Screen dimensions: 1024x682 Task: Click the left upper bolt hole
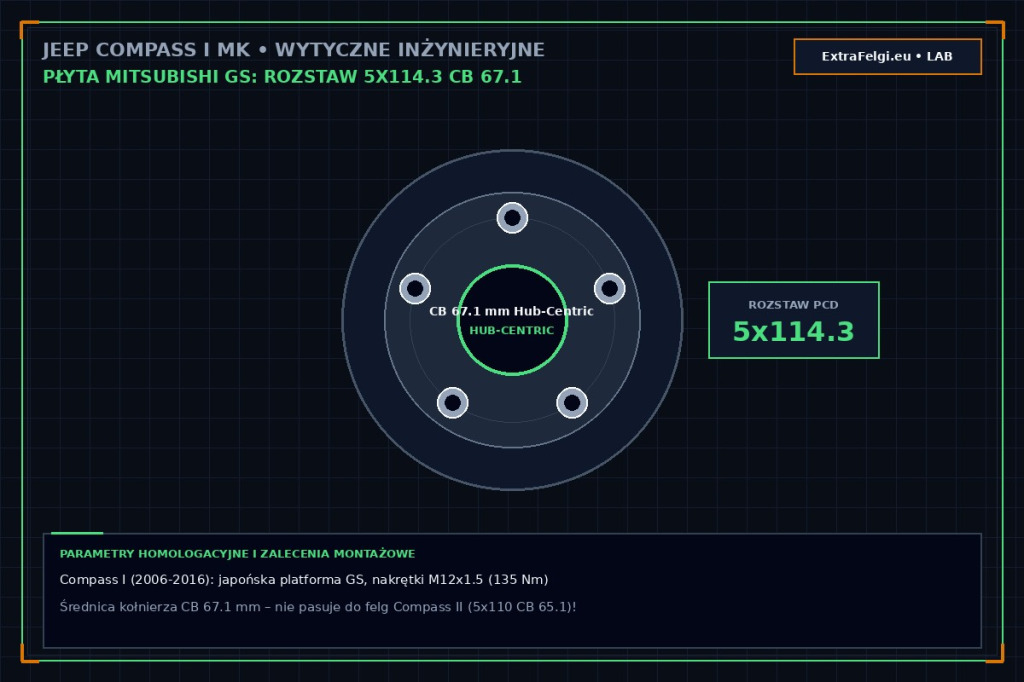415,288
